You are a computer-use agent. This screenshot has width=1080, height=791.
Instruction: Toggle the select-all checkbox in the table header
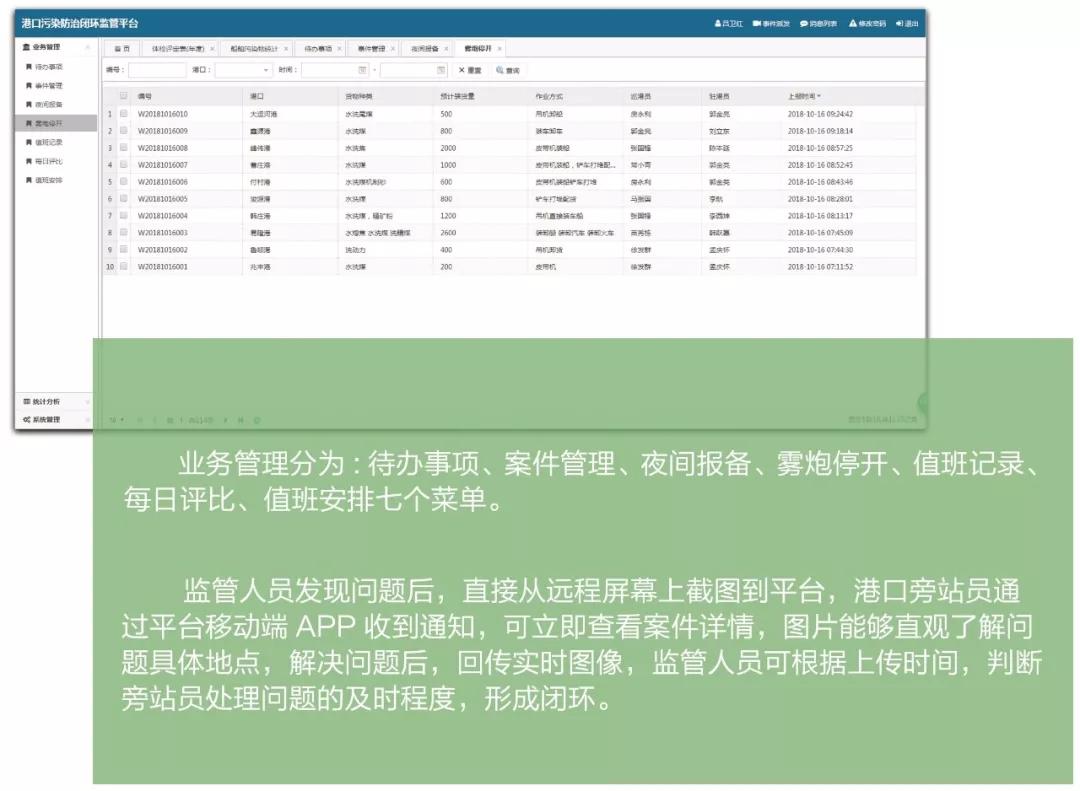[x=124, y=96]
